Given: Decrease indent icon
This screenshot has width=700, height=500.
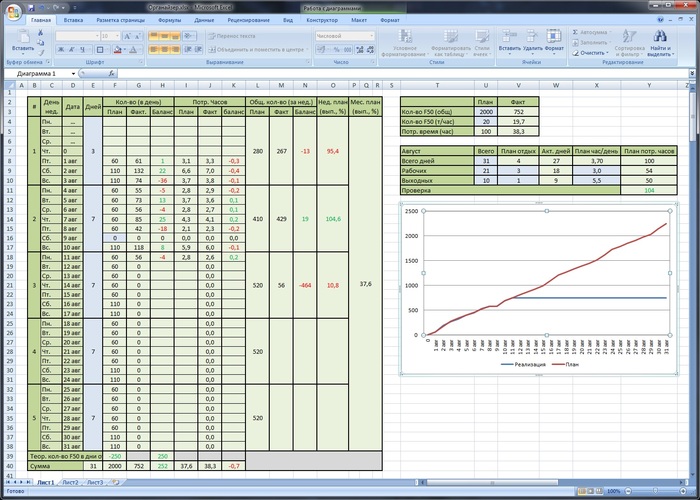Looking at the screenshot, I should tap(188, 50).
